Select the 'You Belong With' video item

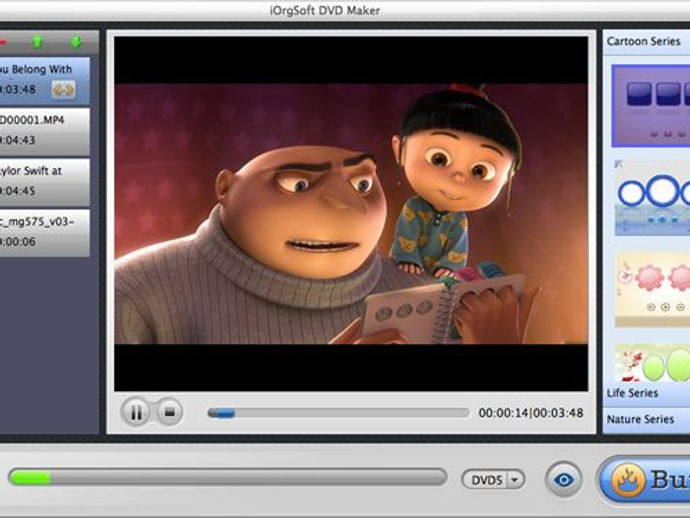click(44, 81)
